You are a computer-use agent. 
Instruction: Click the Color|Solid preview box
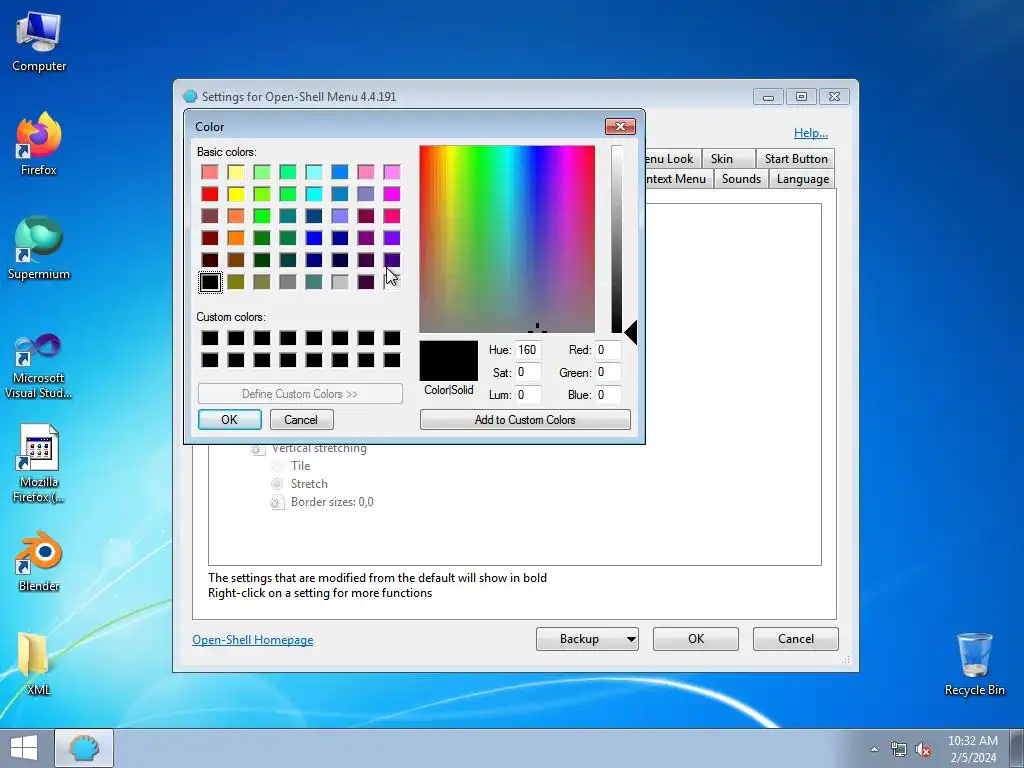(x=449, y=360)
